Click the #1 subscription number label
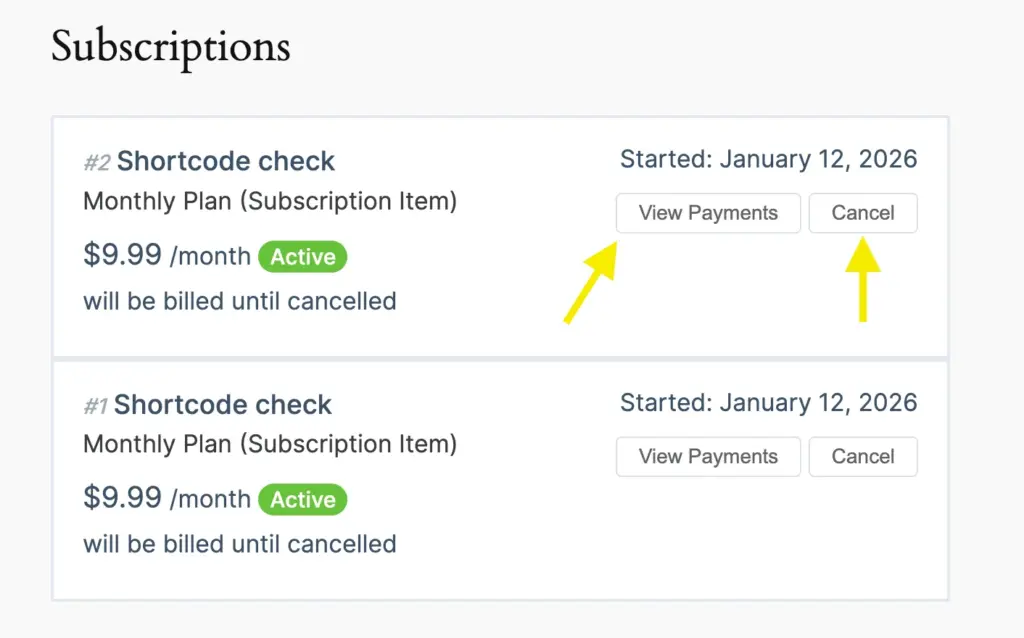This screenshot has width=1024, height=638. pyautogui.click(x=95, y=405)
